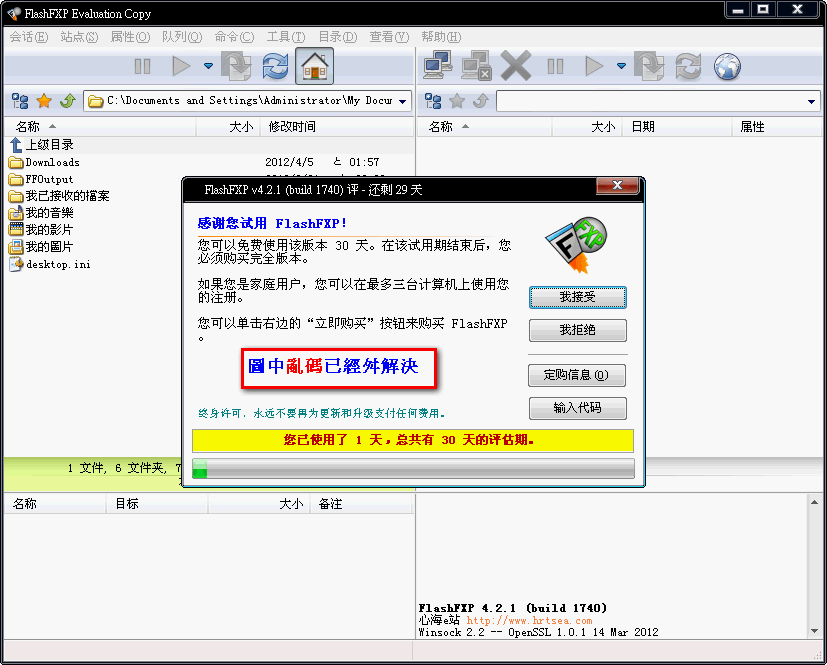Click the right pane pause icon
The image size is (827, 665).
pos(555,66)
